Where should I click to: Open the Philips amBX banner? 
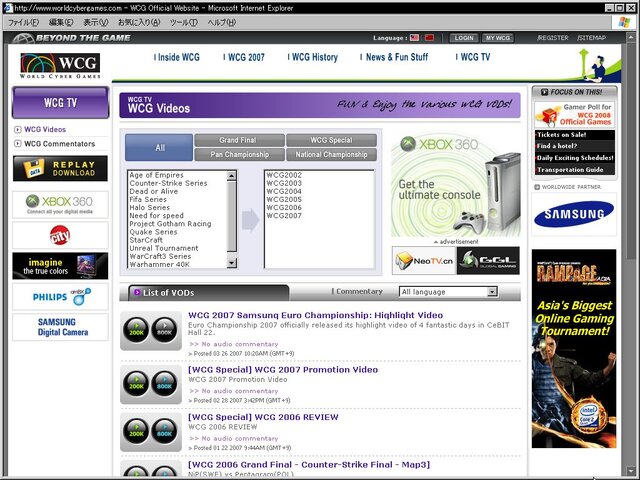(x=60, y=297)
